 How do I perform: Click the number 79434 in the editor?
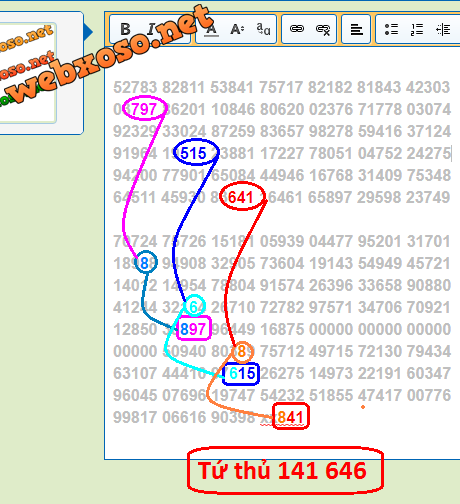429,351
